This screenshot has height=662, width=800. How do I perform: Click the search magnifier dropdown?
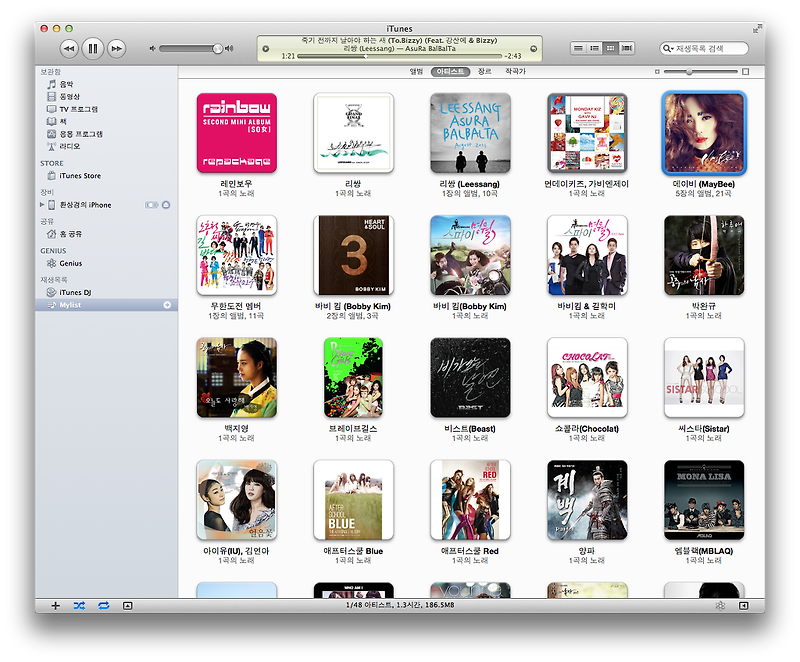coord(667,48)
